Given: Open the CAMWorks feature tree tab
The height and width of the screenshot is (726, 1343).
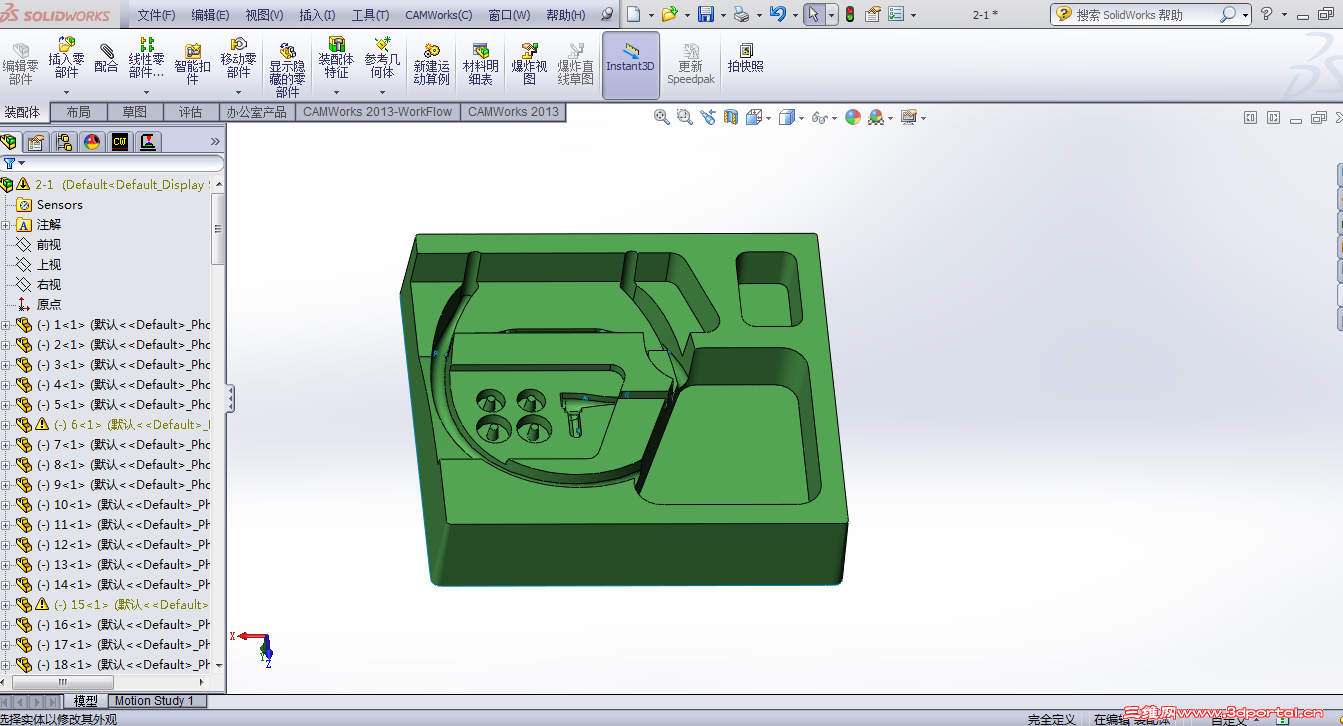Looking at the screenshot, I should [x=120, y=142].
